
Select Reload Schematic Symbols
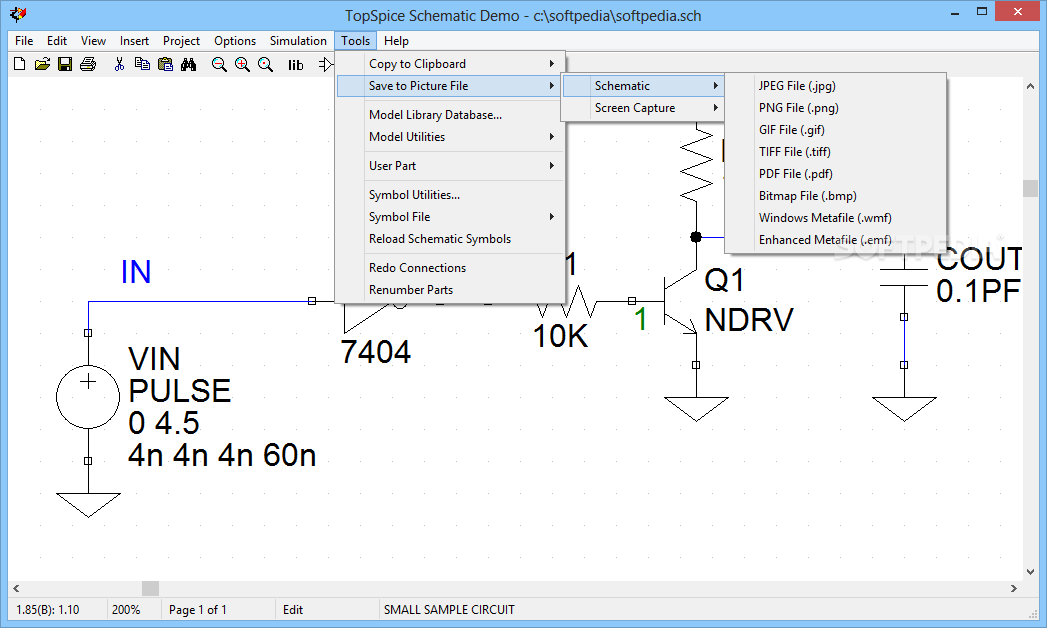click(x=451, y=239)
